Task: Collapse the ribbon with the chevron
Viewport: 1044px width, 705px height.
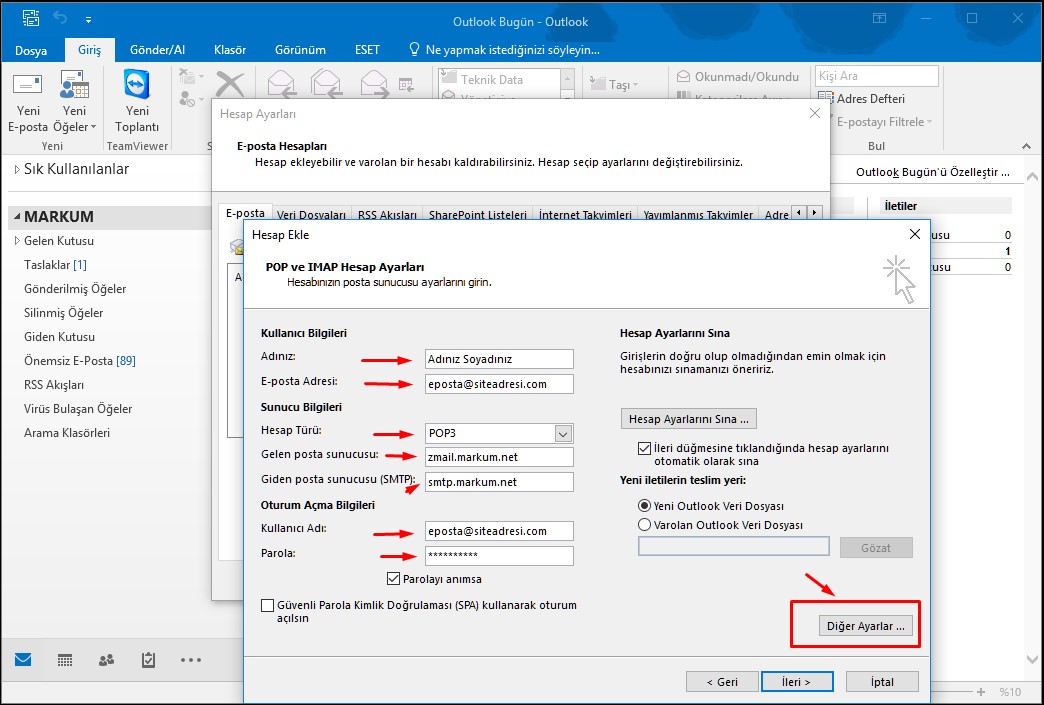Action: [x=1026, y=146]
